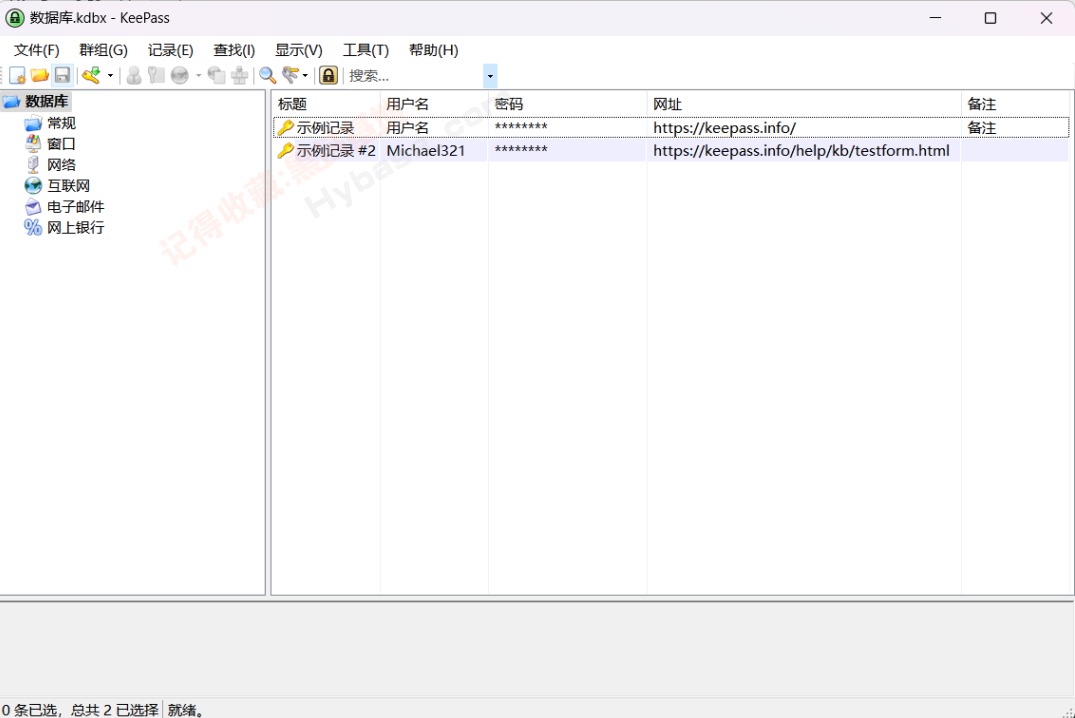Sort by the 密码 column header
The width and height of the screenshot is (1075, 718).
[568, 104]
